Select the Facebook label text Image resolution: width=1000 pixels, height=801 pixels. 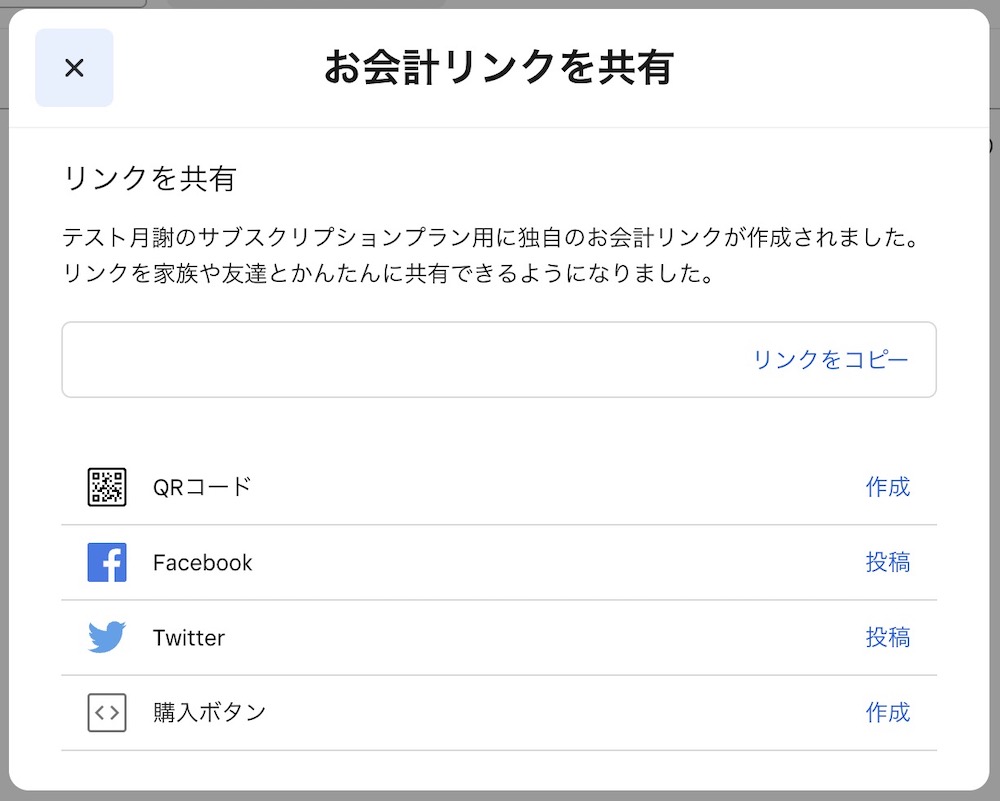[202, 562]
